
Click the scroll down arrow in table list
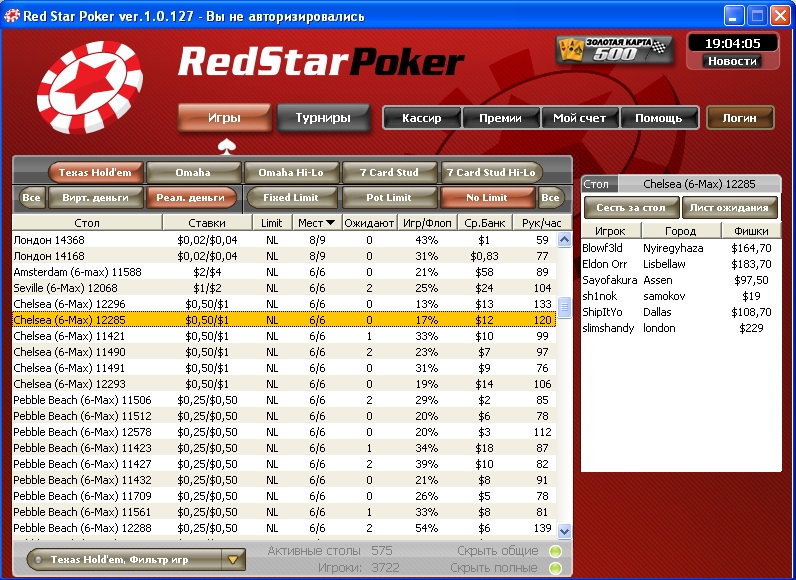pyautogui.click(x=564, y=531)
